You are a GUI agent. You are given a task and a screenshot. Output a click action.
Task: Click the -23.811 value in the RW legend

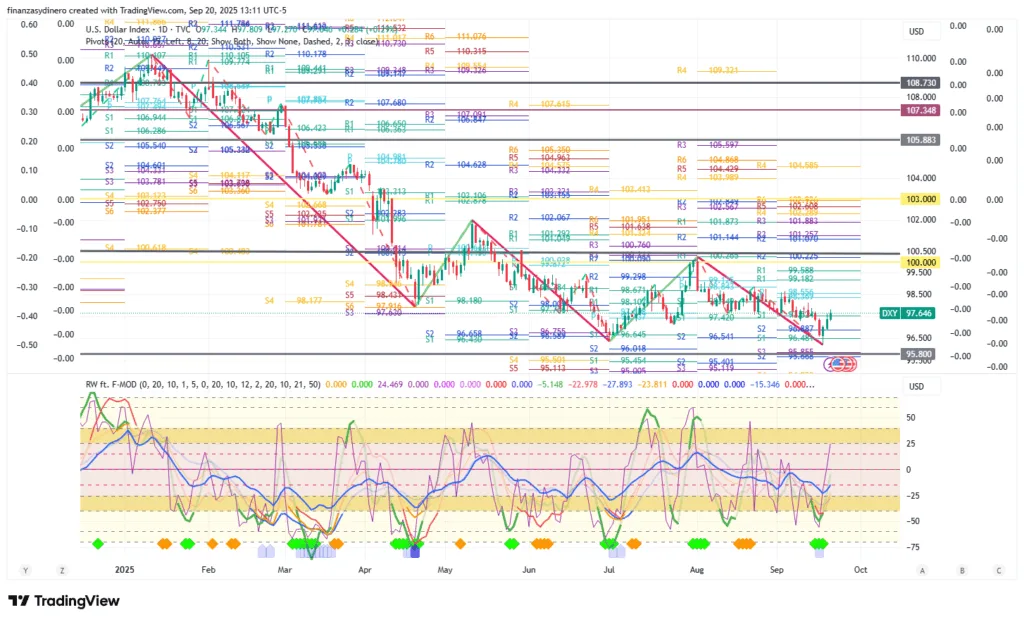[652, 384]
